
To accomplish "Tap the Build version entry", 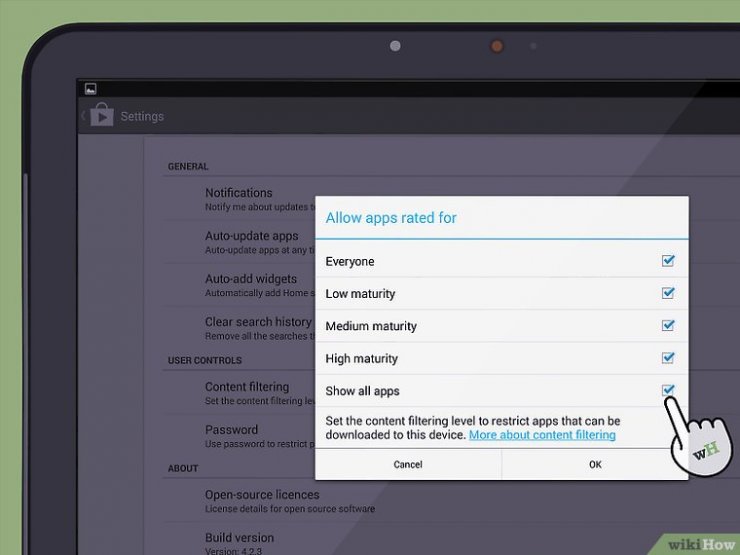I will click(239, 543).
